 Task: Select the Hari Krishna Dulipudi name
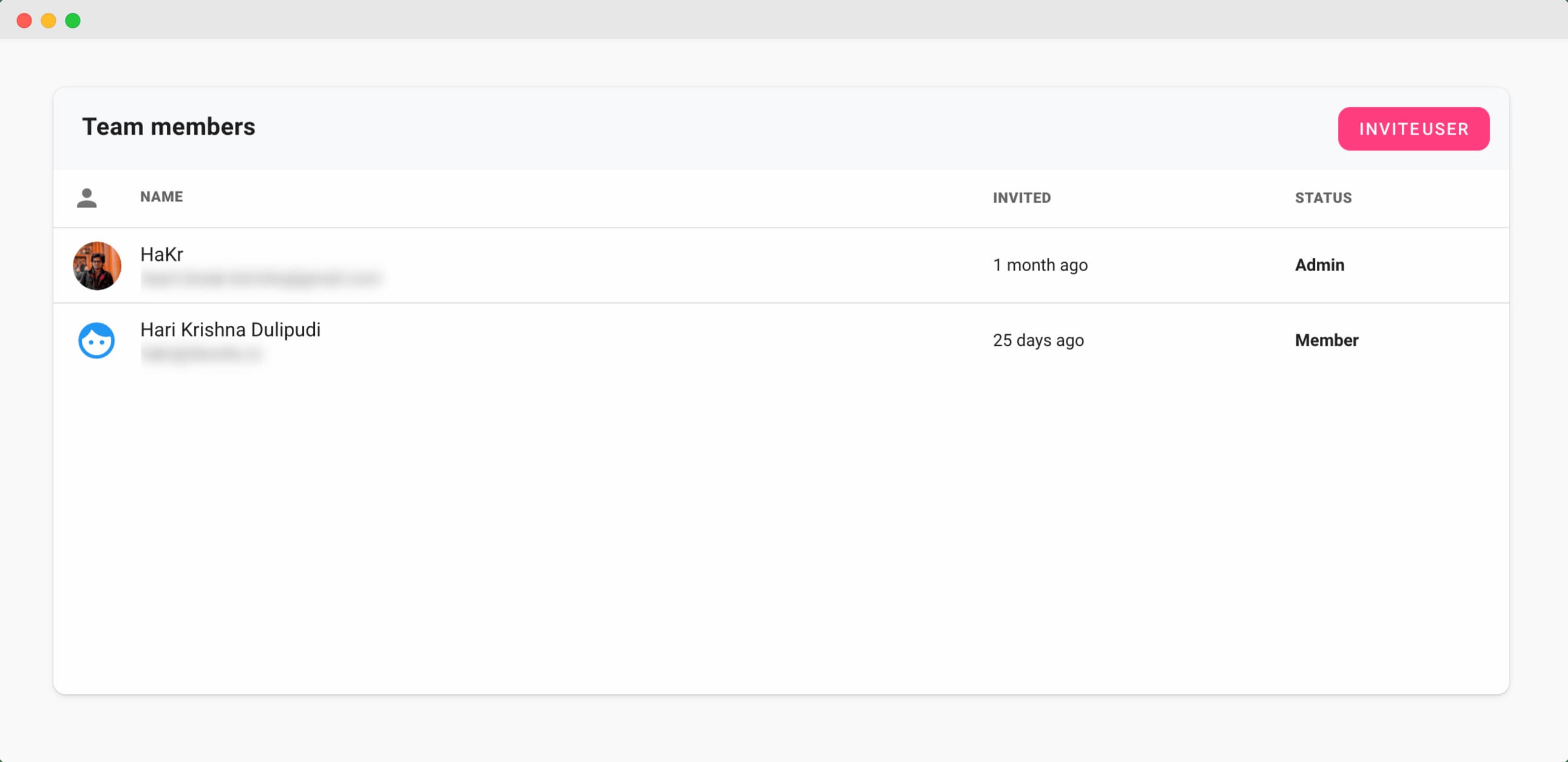click(230, 330)
